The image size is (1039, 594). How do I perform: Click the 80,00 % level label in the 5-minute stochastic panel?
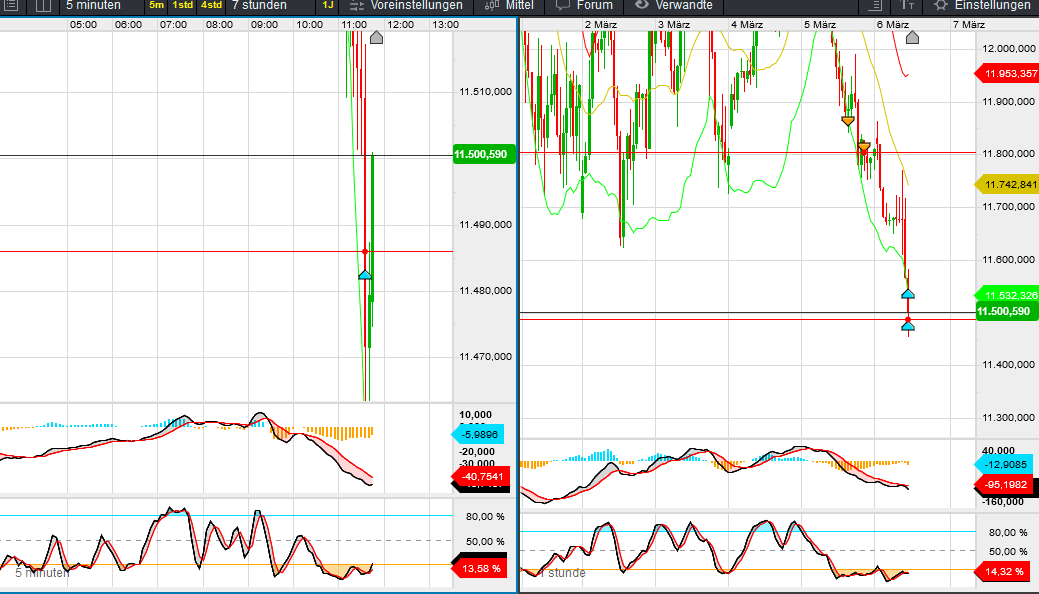(485, 516)
